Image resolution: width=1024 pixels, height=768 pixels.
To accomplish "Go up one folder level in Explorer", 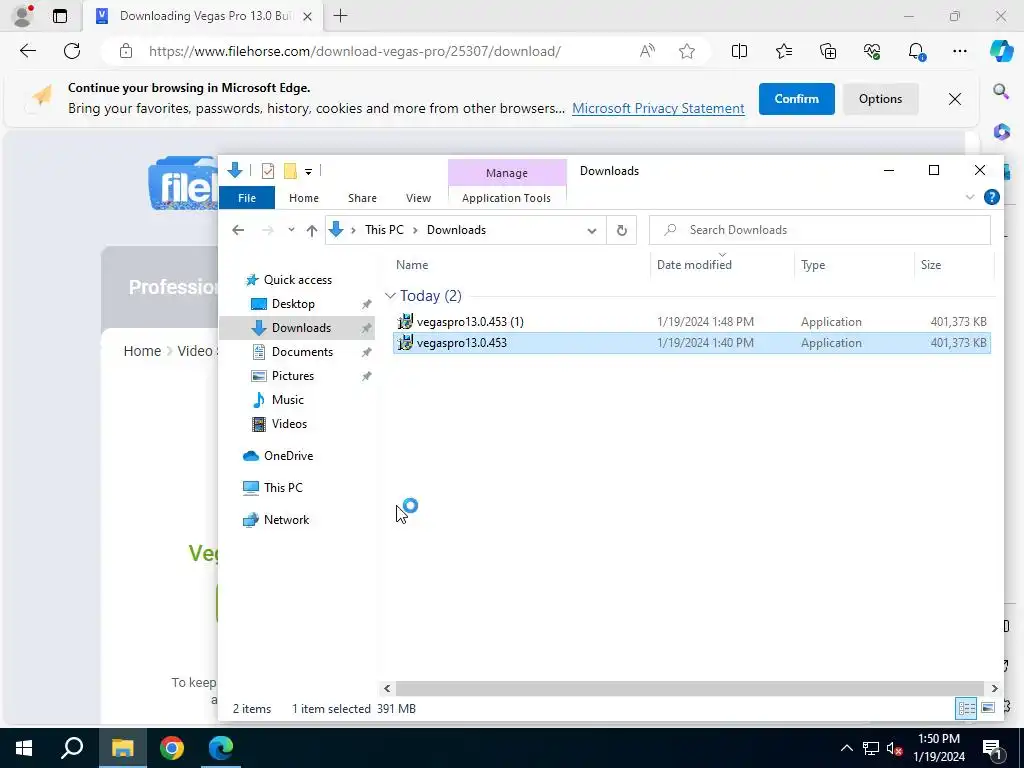I will click(x=312, y=230).
